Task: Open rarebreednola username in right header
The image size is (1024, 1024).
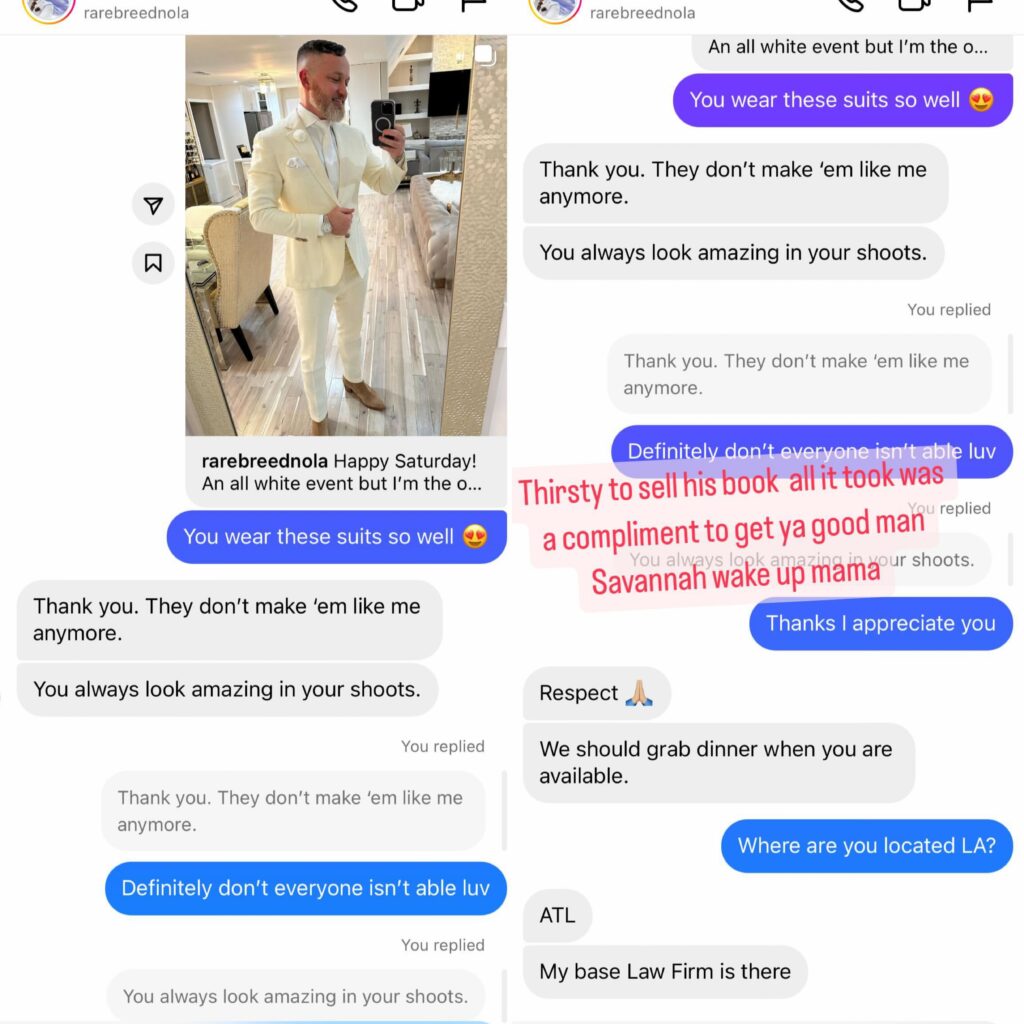Action: pos(643,12)
